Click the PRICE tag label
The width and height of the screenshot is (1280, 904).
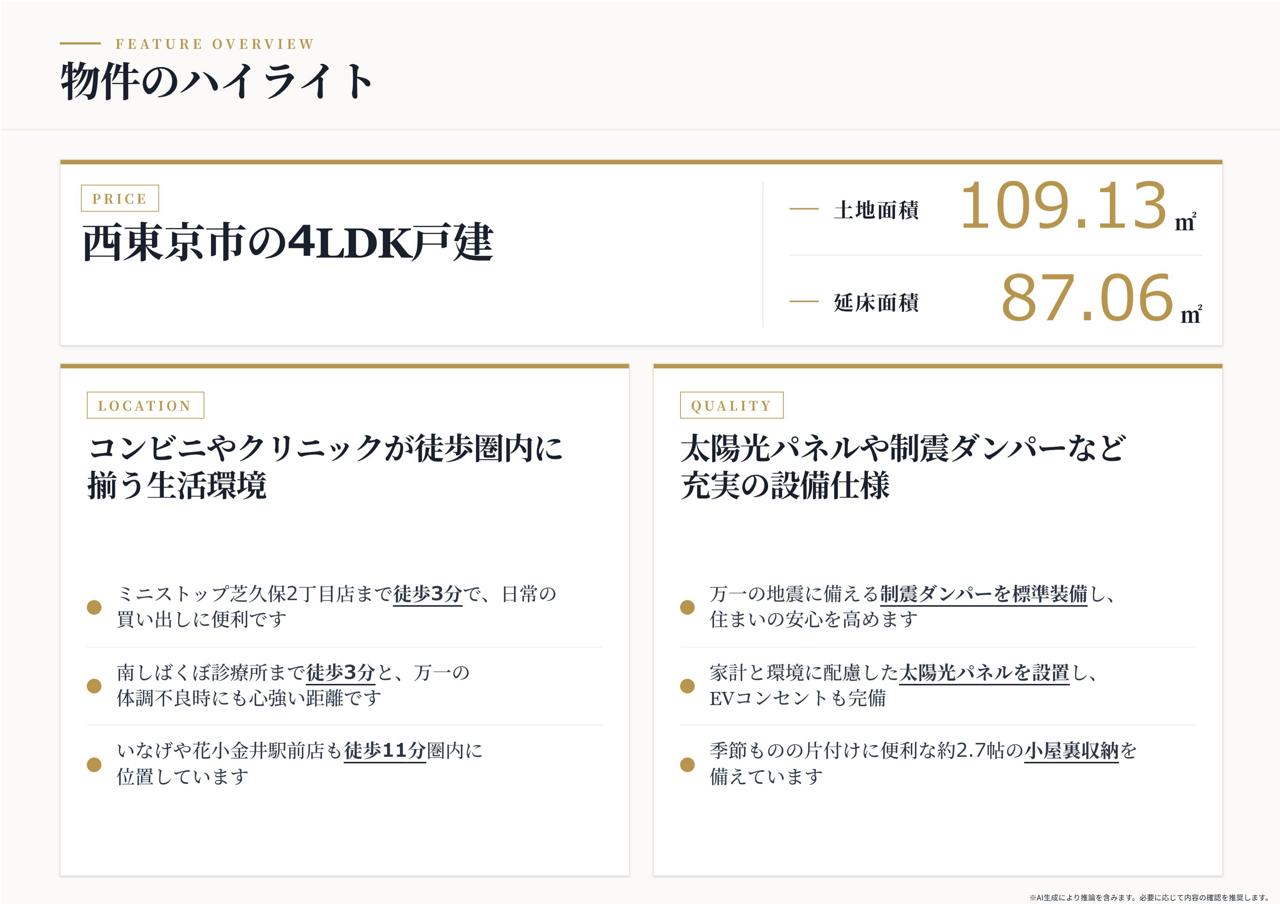coord(120,198)
